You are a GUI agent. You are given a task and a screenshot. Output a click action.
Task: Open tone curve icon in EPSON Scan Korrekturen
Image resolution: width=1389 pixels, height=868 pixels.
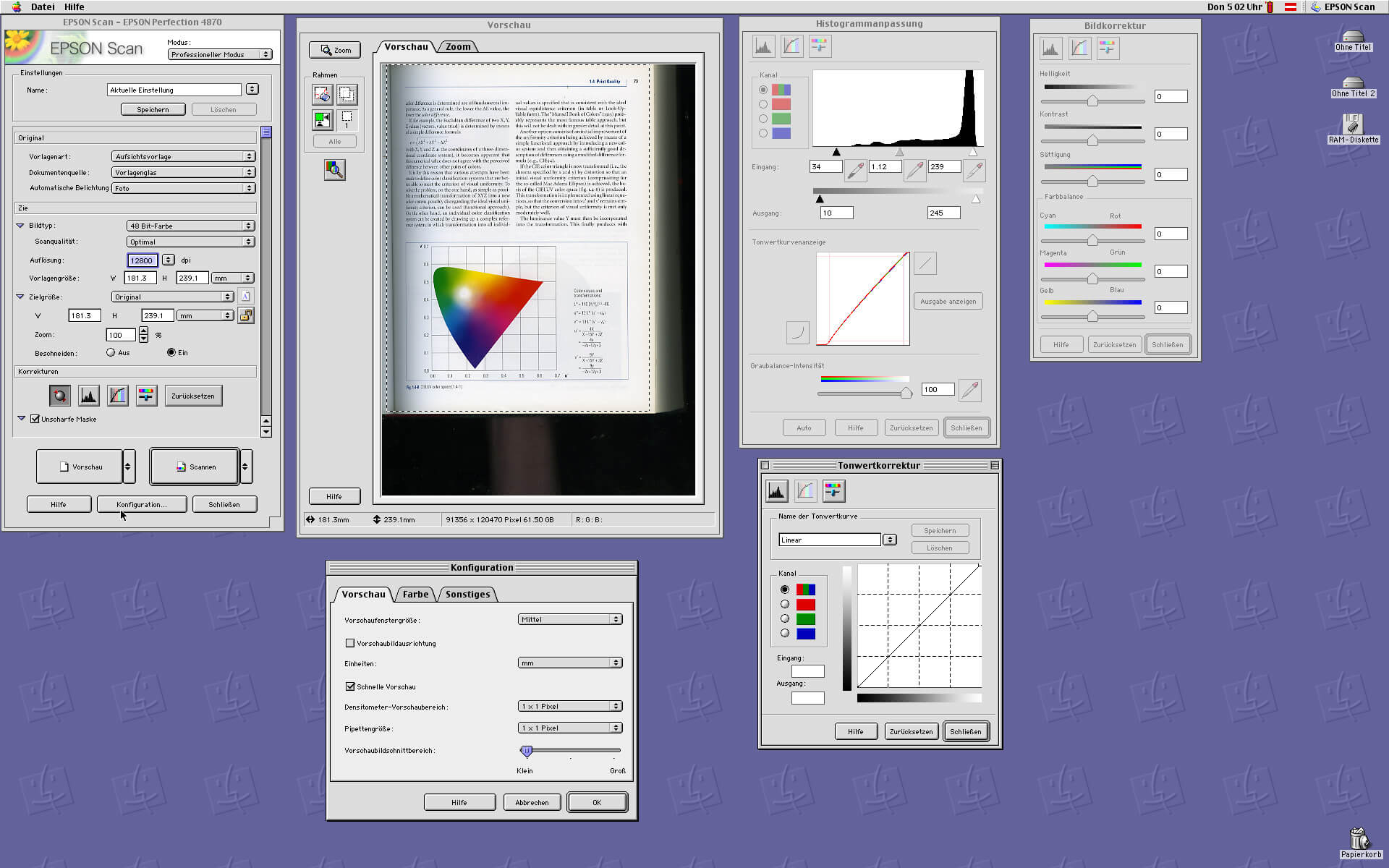(118, 396)
